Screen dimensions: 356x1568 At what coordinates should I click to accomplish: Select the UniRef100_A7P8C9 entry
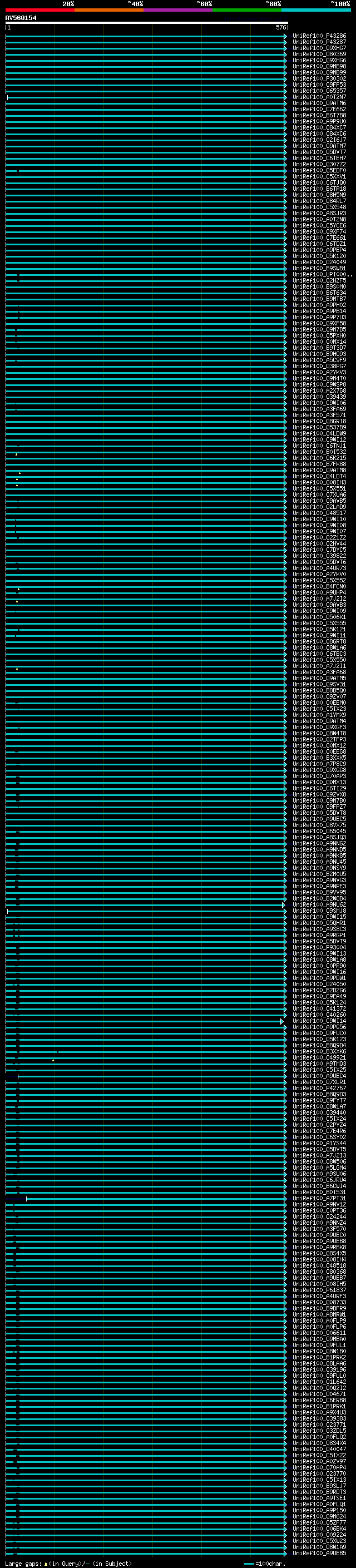click(x=319, y=764)
